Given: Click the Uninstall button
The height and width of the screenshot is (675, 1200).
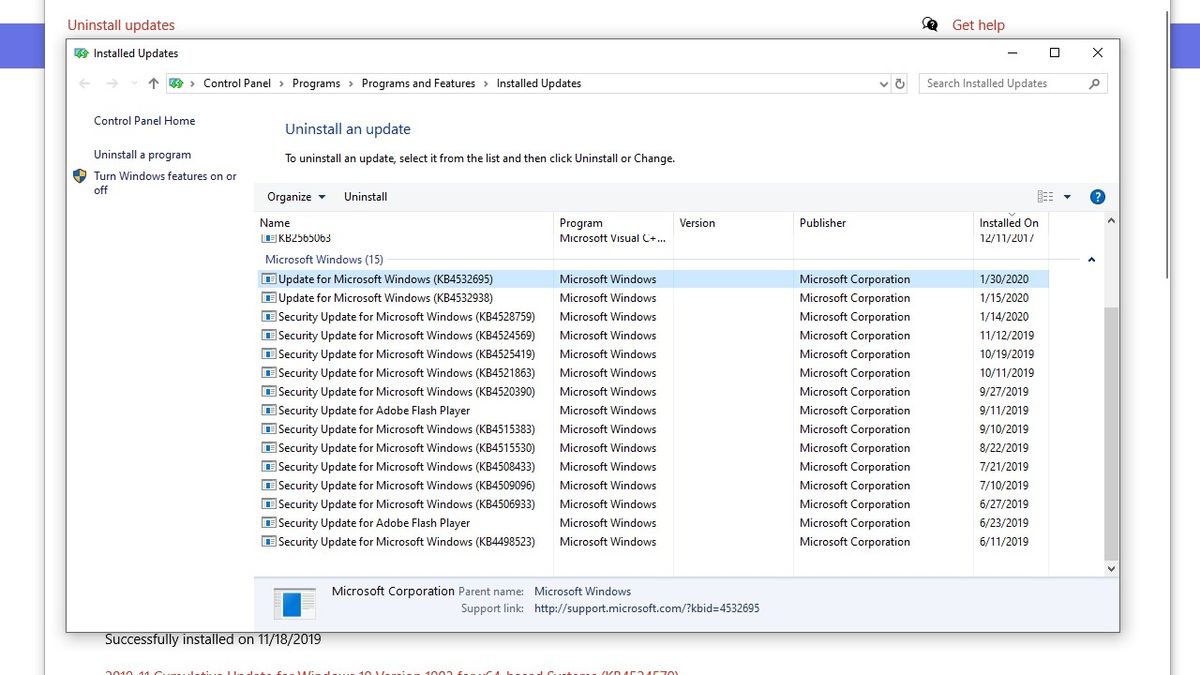Looking at the screenshot, I should pyautogui.click(x=365, y=196).
